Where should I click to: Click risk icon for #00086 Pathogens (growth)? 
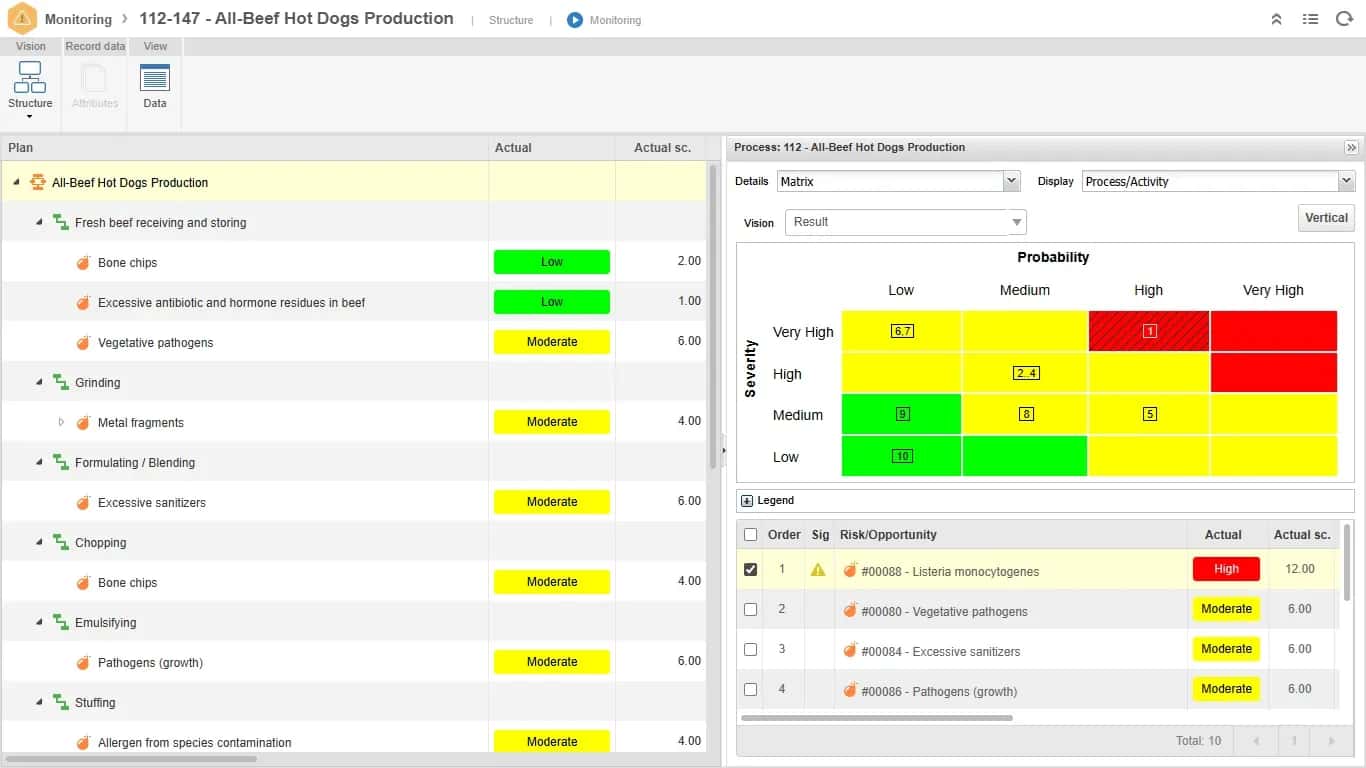850,691
